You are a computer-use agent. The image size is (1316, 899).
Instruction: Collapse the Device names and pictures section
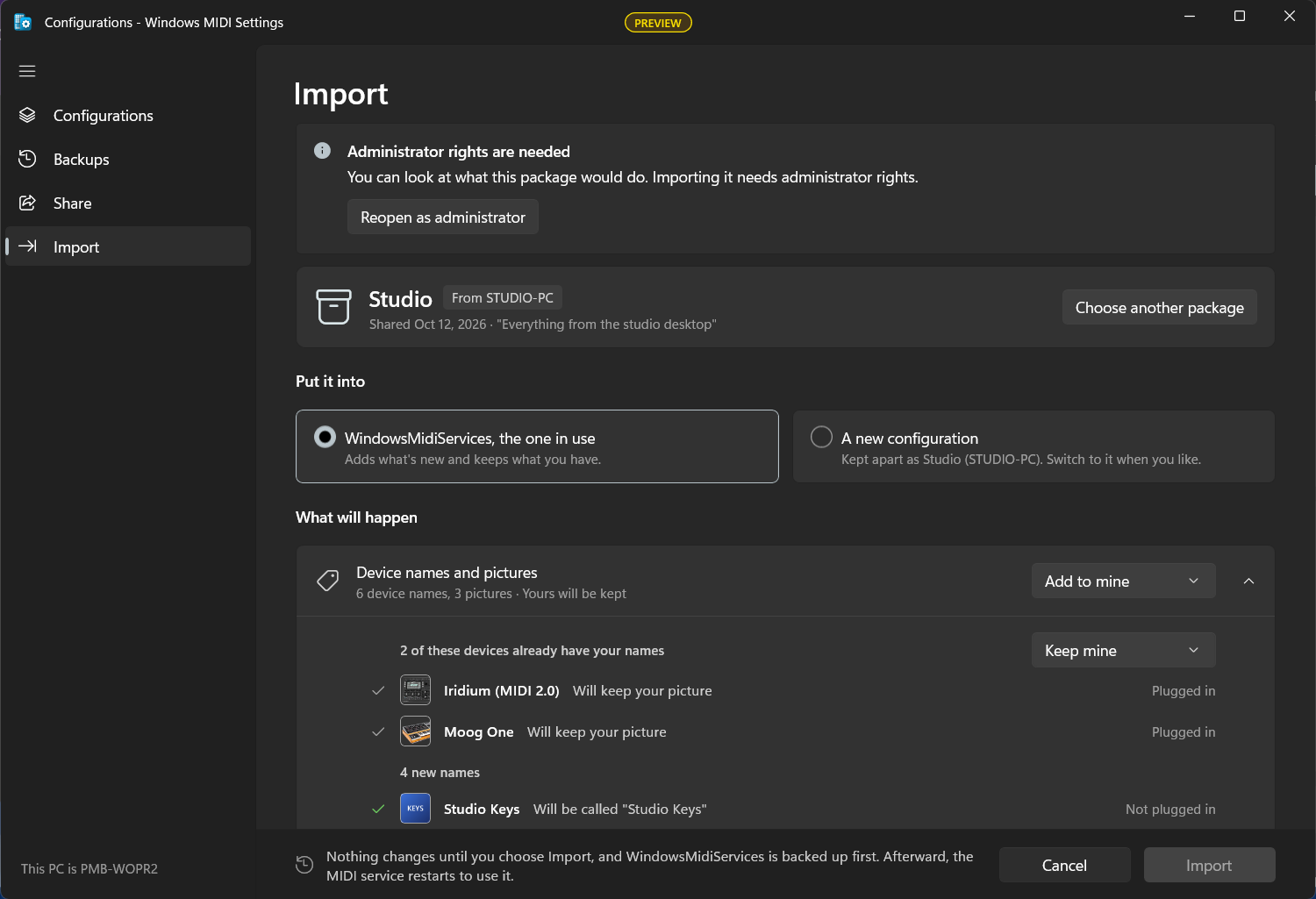point(1248,581)
